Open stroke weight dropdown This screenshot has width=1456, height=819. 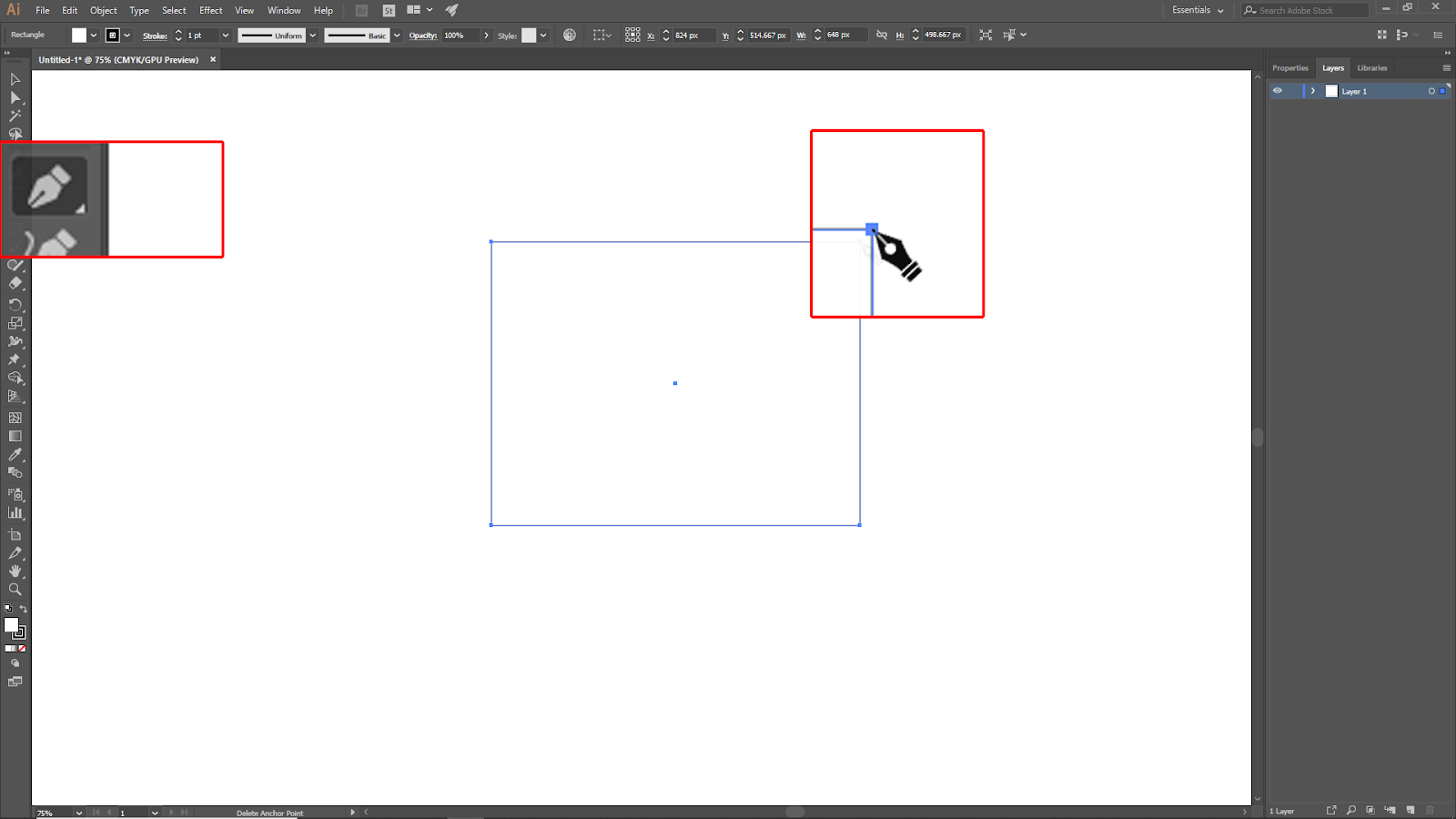pyautogui.click(x=226, y=35)
